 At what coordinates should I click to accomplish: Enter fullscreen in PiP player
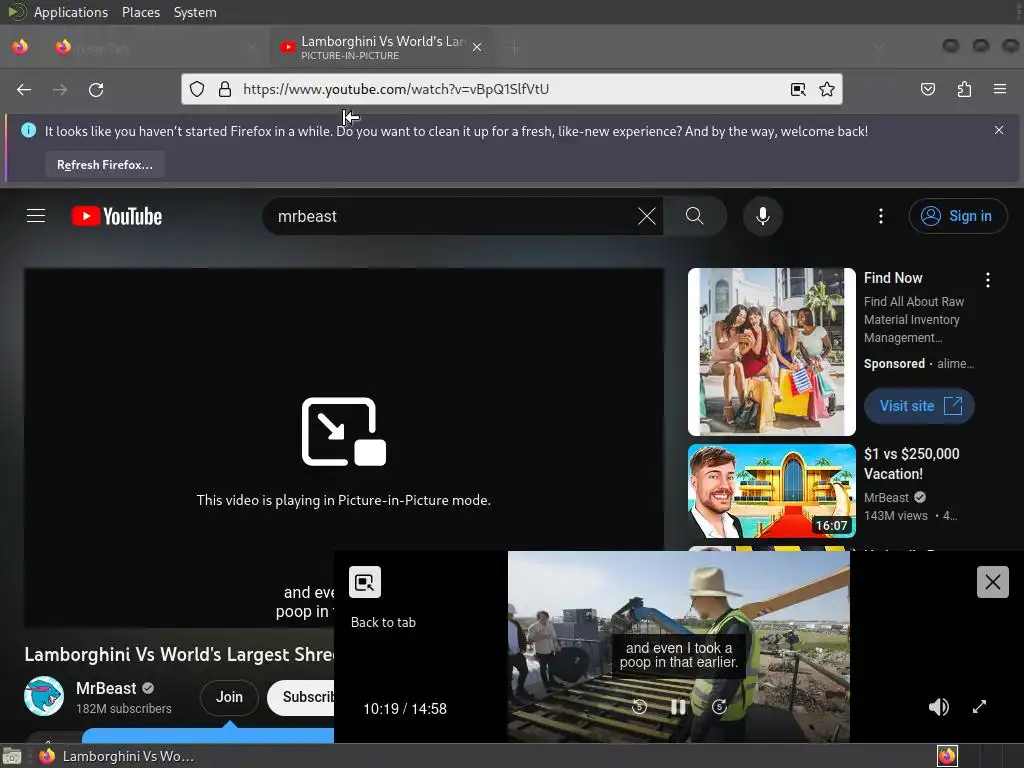coord(979,707)
